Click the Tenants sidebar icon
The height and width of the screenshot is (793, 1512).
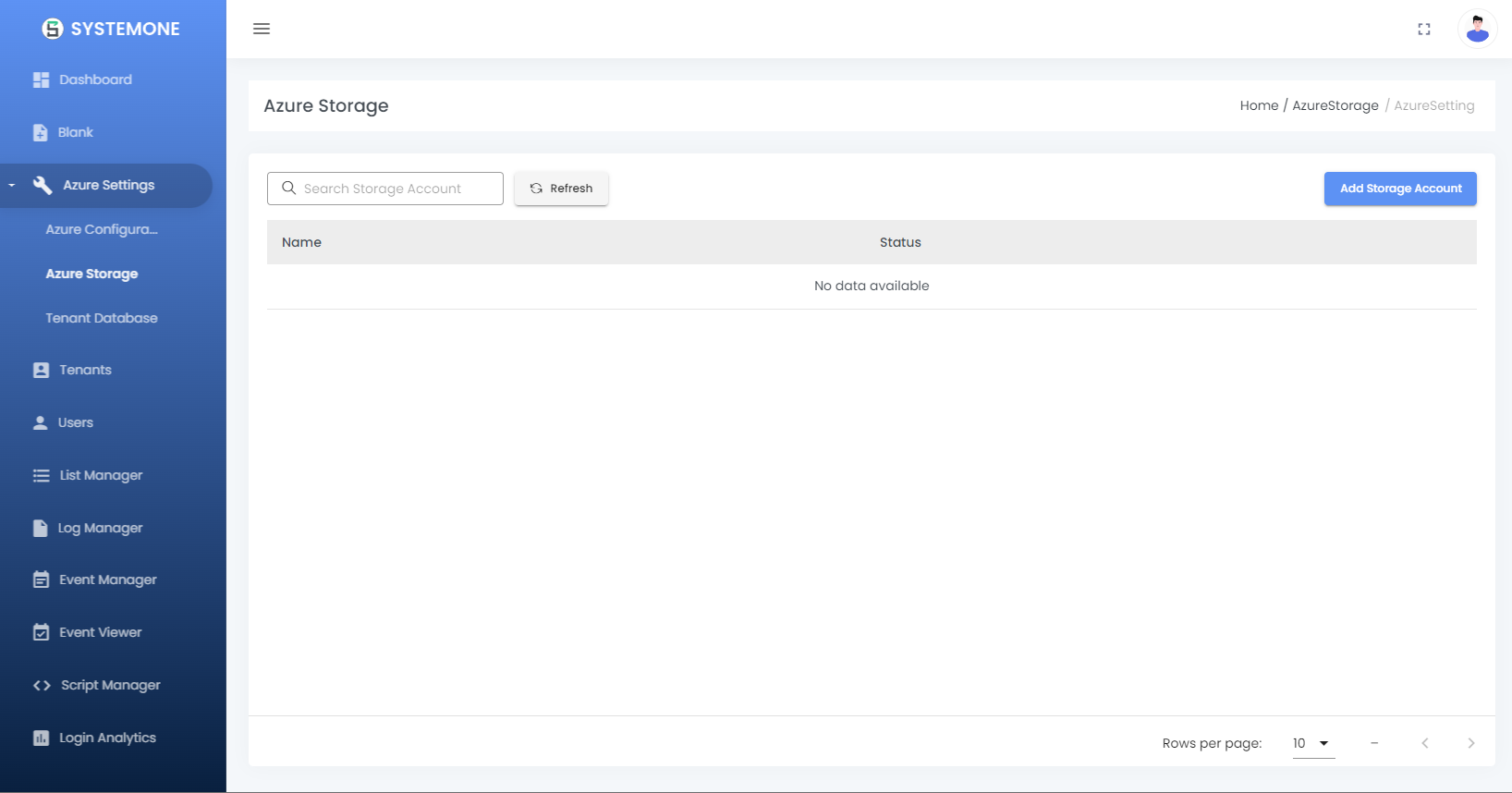click(41, 371)
